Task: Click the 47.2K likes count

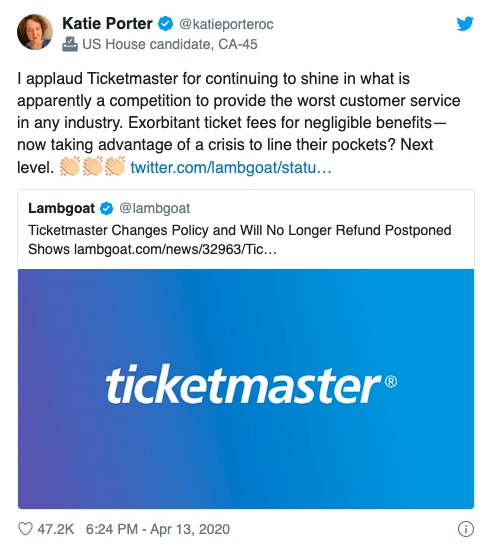Action: [x=55, y=529]
